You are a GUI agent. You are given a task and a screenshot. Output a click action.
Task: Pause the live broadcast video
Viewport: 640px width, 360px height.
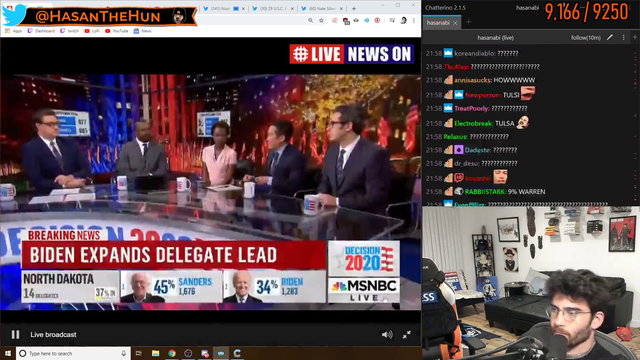(x=15, y=335)
